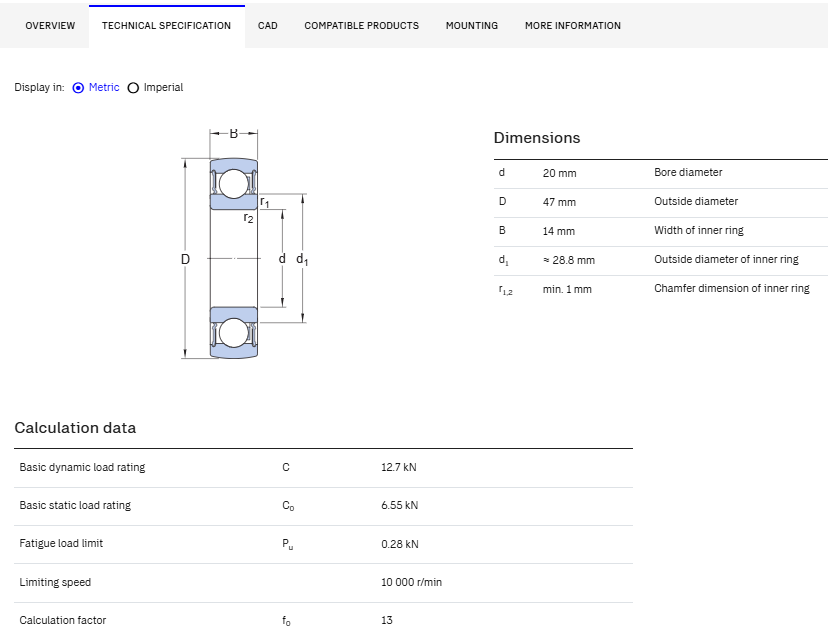
Task: Open the Overview tab
Action: [50, 26]
